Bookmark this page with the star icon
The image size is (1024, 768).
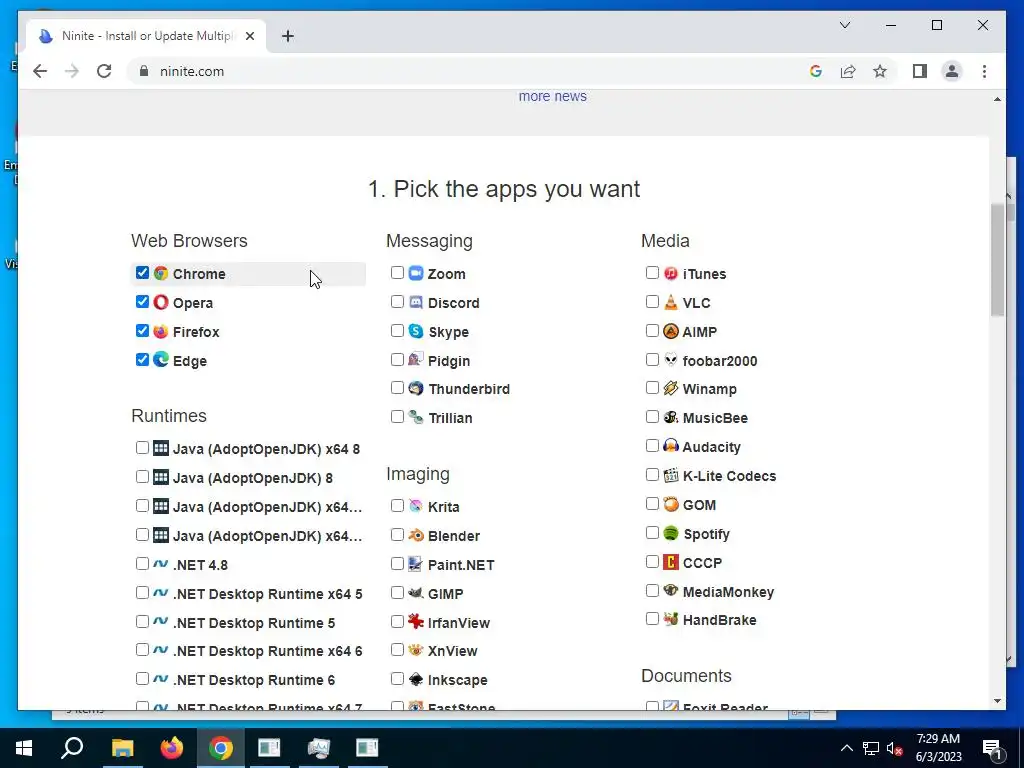click(x=880, y=71)
